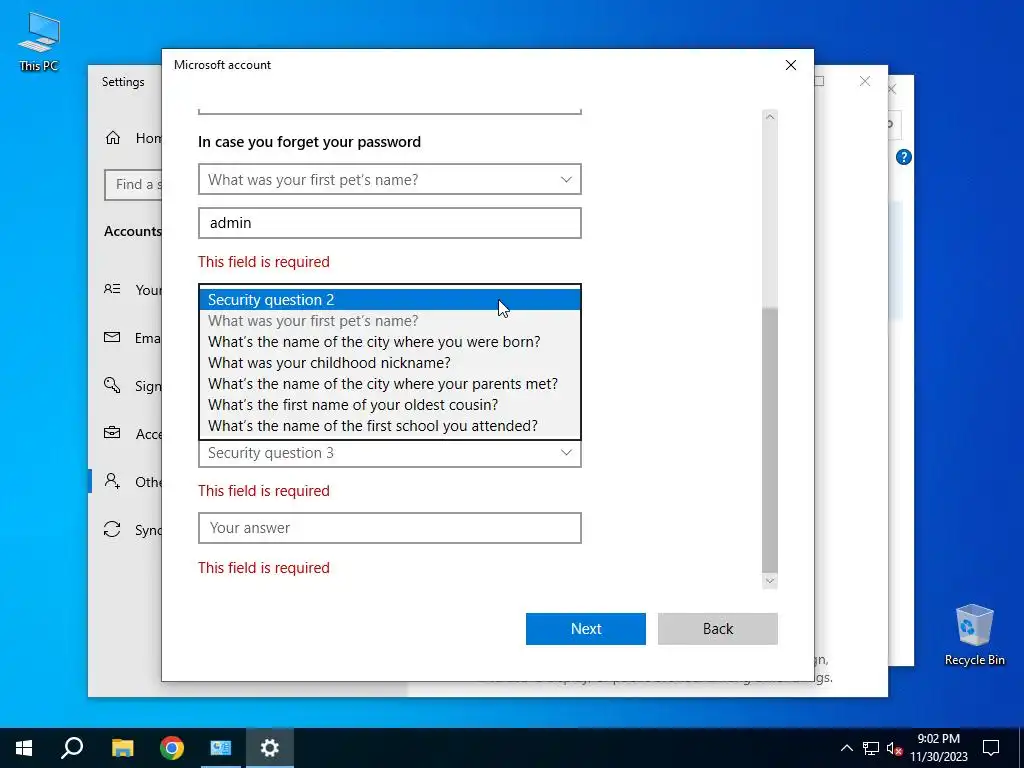This screenshot has height=768, width=1024.
Task: Click the Next button
Action: 586,628
